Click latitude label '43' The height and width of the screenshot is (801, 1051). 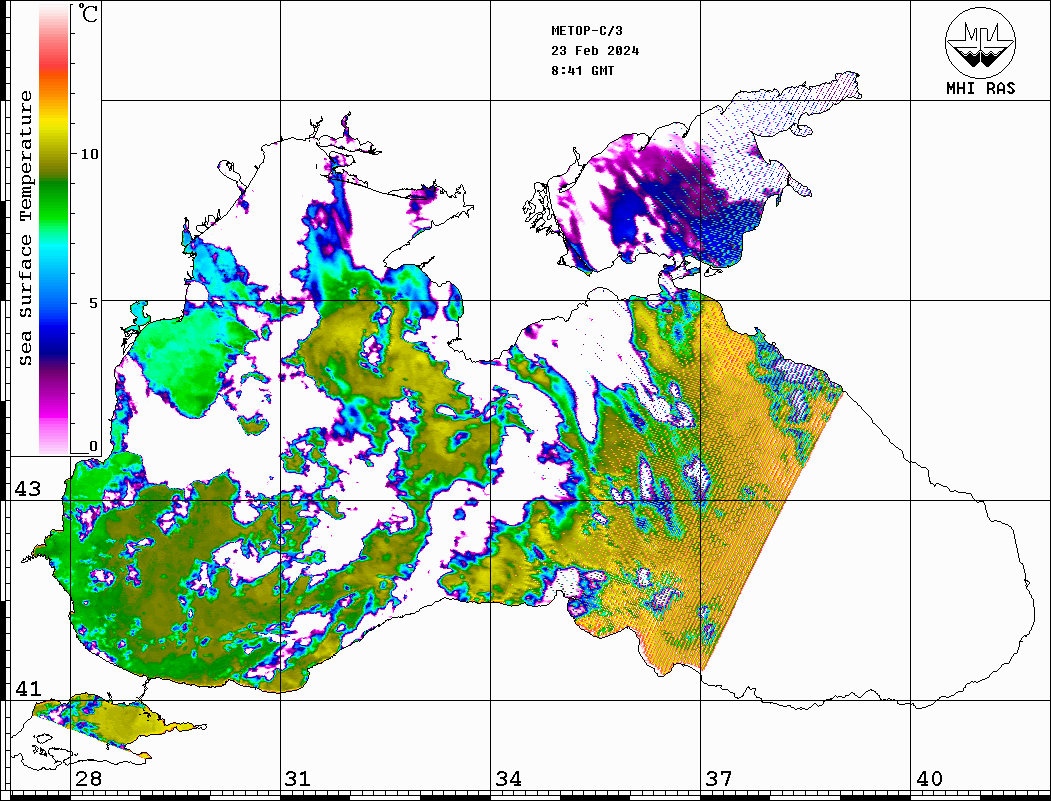point(28,489)
